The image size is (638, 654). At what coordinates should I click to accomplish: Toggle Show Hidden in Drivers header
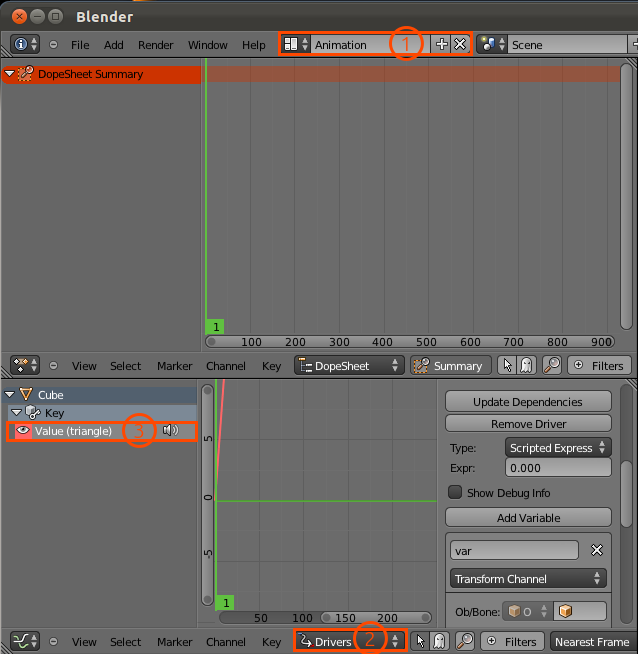(440, 641)
